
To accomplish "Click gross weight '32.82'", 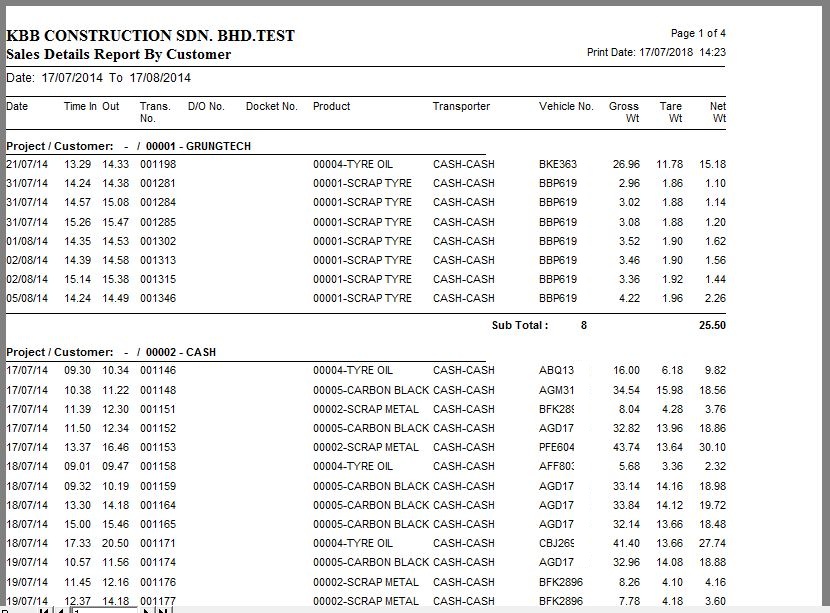I will pos(627,429).
